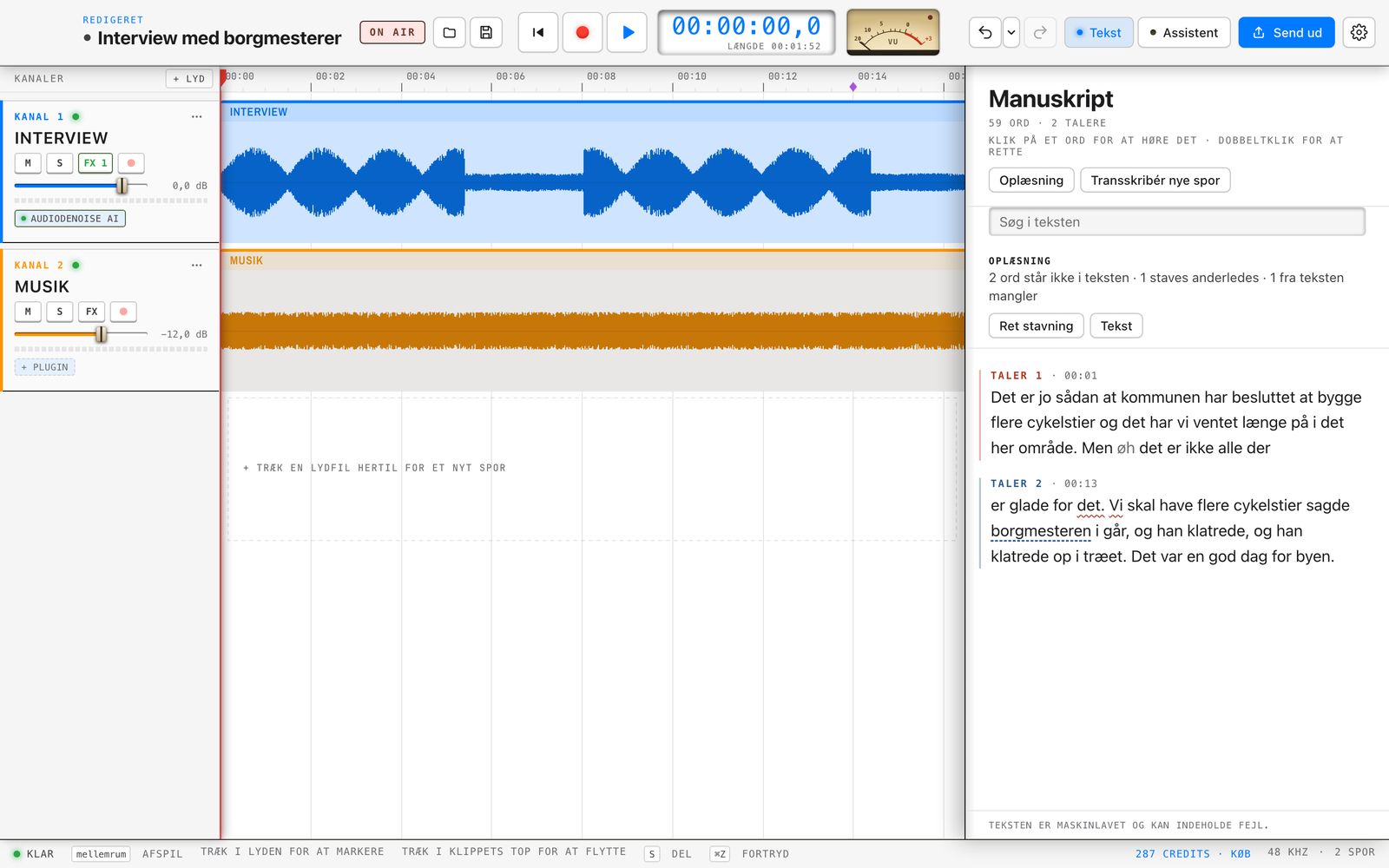Click Tekst button under Oplæsning
Image resolution: width=1389 pixels, height=868 pixels.
click(1116, 326)
